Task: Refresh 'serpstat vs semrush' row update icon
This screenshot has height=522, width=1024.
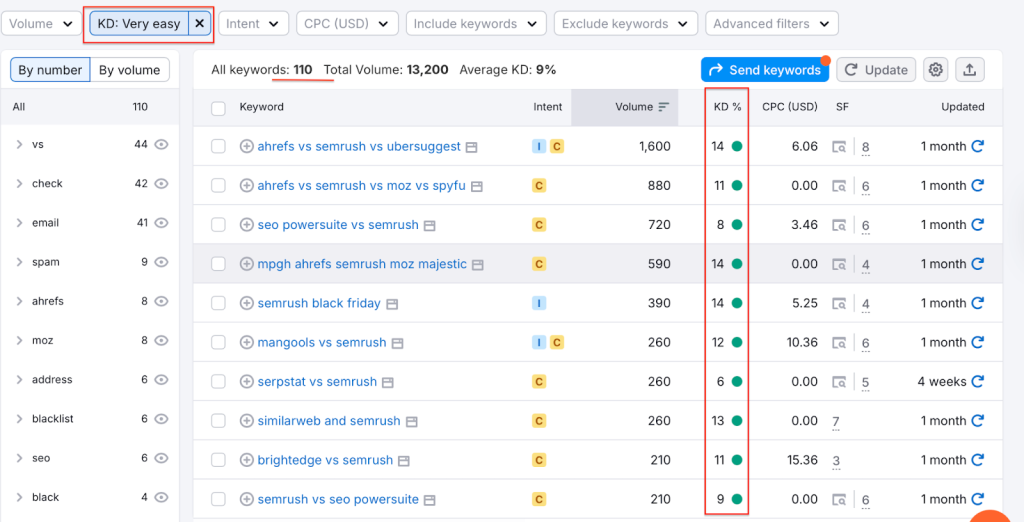Action: 978,381
